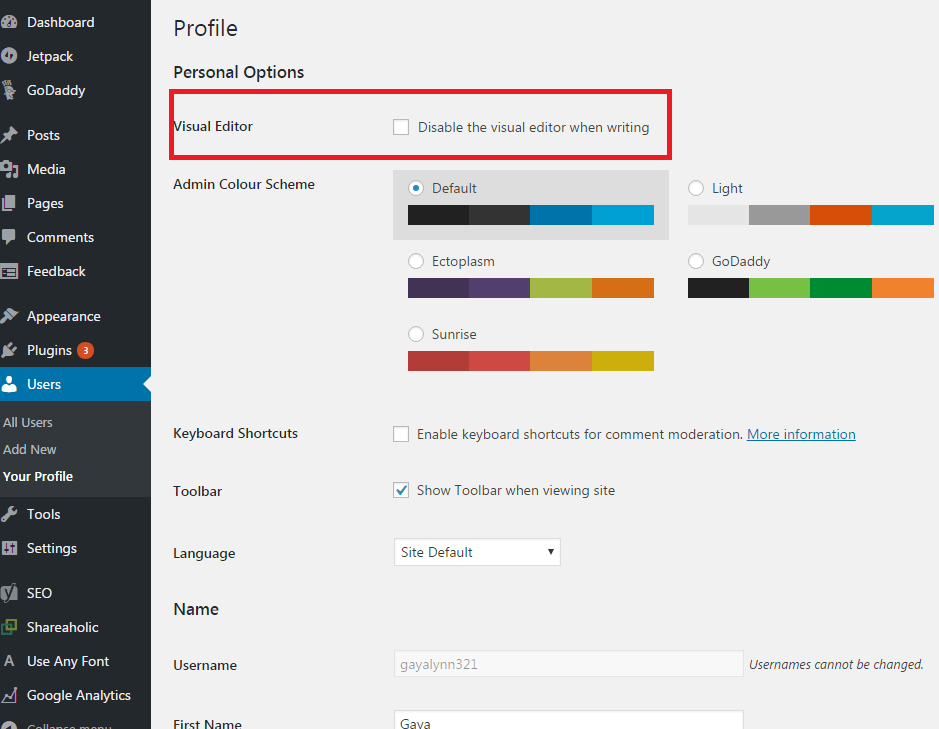Choose the Sunrise admin colour scheme

pos(415,334)
